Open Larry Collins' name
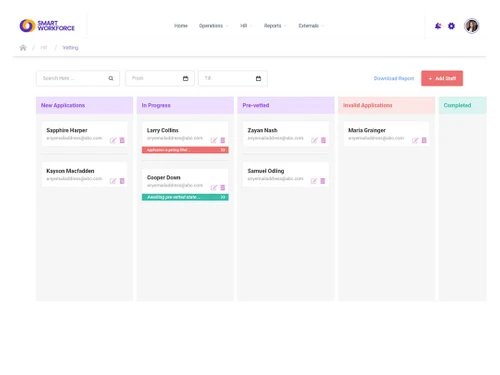Screen dimensions: 500x375 pyautogui.click(x=163, y=130)
